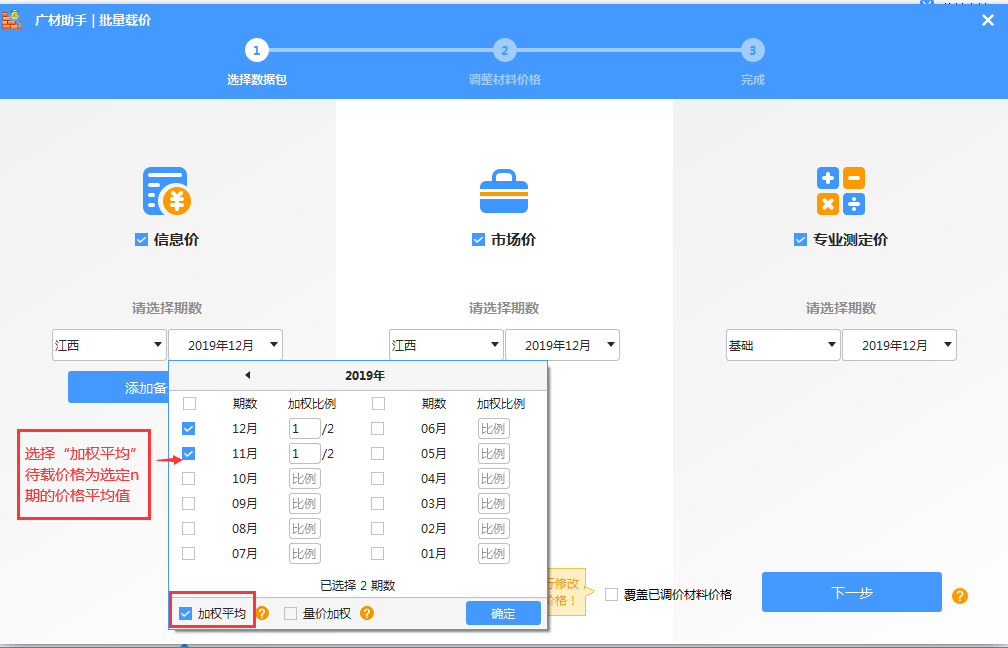Viewport: 1008px width, 648px height.
Task: Go to previous year using left arrow
Action: click(x=247, y=375)
